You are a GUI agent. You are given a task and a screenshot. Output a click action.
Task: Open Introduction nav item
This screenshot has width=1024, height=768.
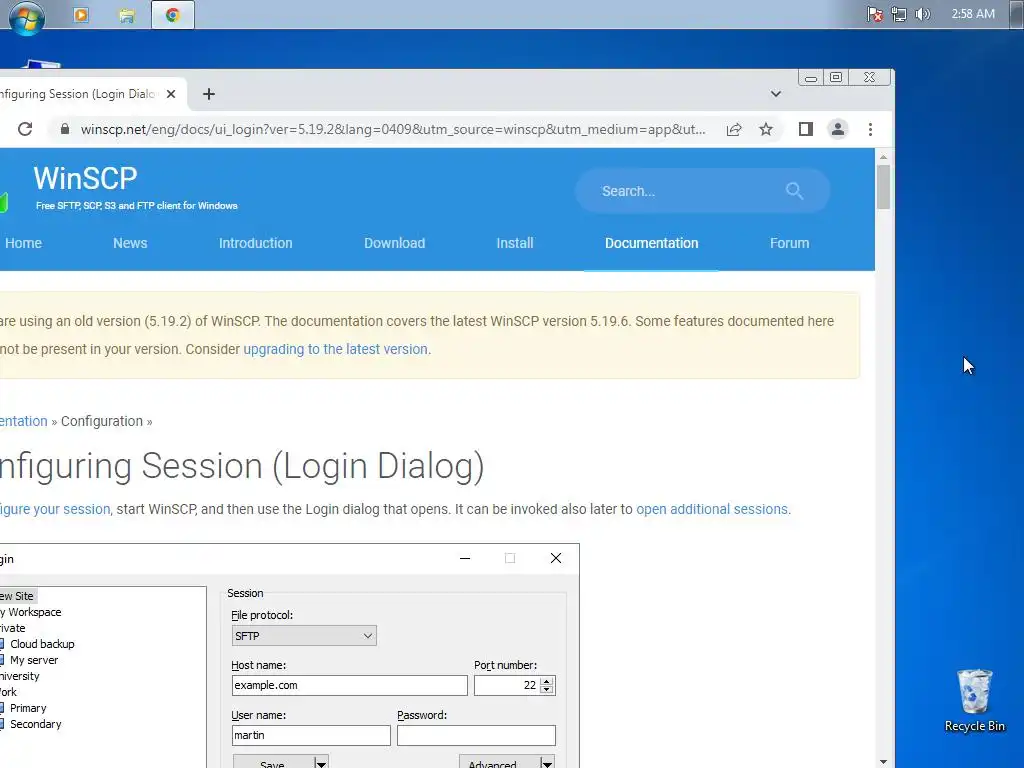pos(255,243)
